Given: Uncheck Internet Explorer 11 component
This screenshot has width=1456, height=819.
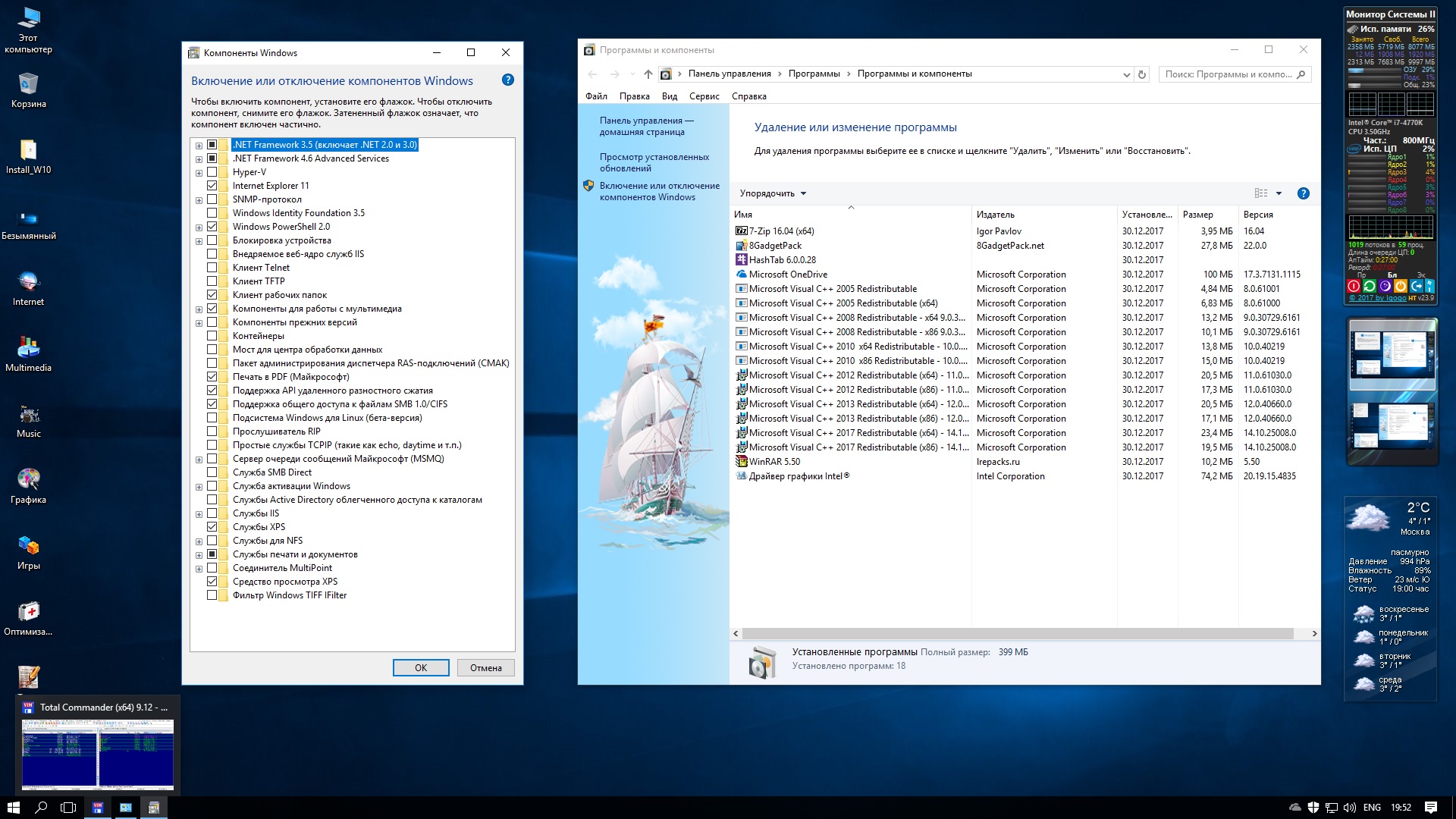Looking at the screenshot, I should coord(212,186).
